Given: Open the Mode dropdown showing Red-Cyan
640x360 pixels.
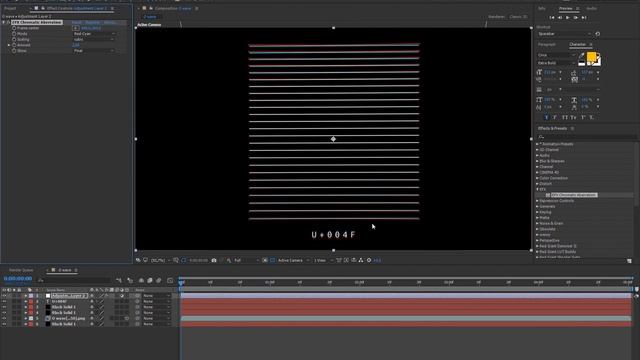Looking at the screenshot, I should (x=94, y=34).
